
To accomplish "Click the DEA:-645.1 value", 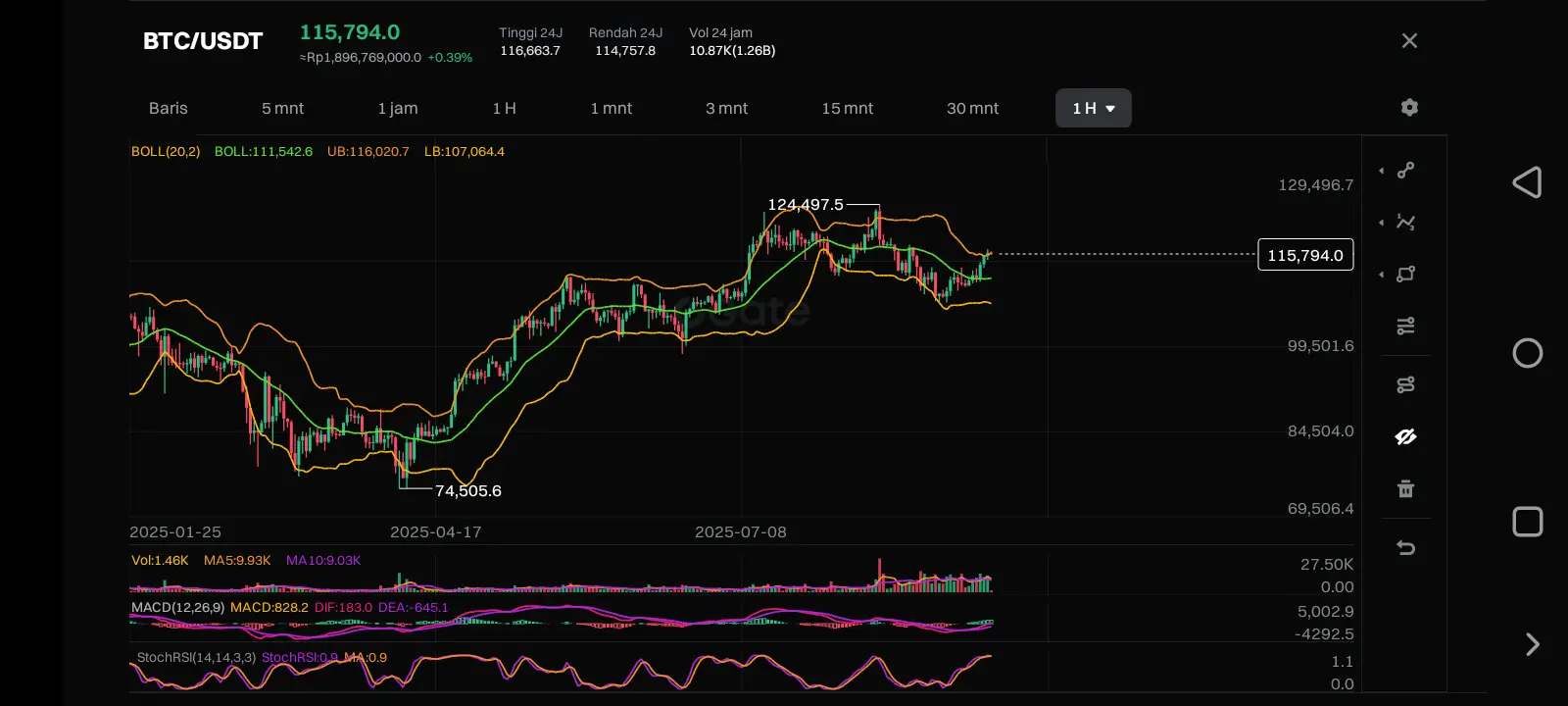I will tap(414, 608).
